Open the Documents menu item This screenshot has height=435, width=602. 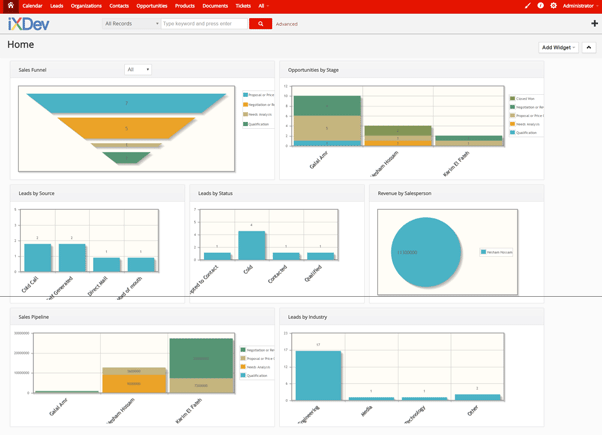[215, 6]
